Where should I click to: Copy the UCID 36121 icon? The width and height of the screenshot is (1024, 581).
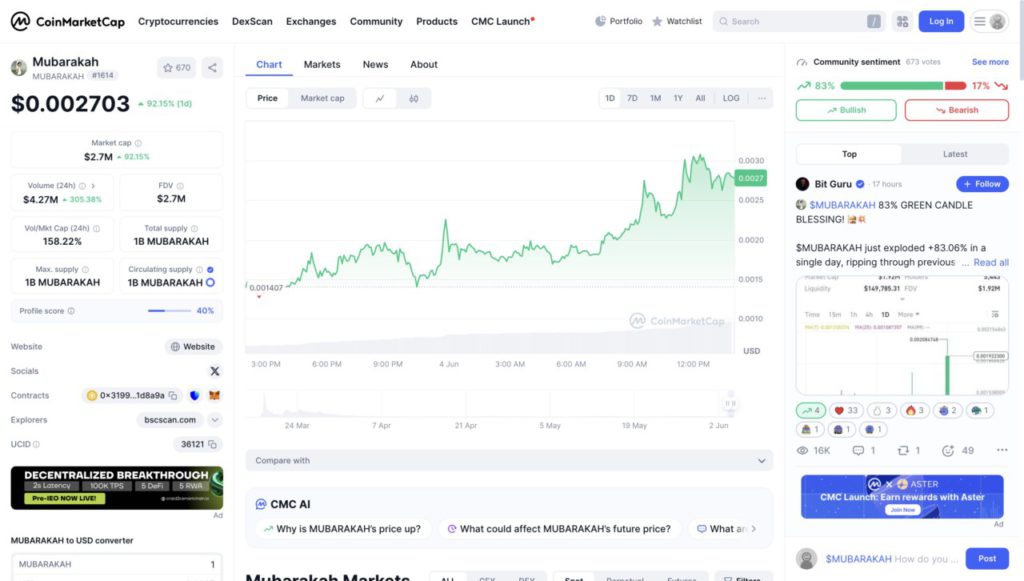click(212, 444)
